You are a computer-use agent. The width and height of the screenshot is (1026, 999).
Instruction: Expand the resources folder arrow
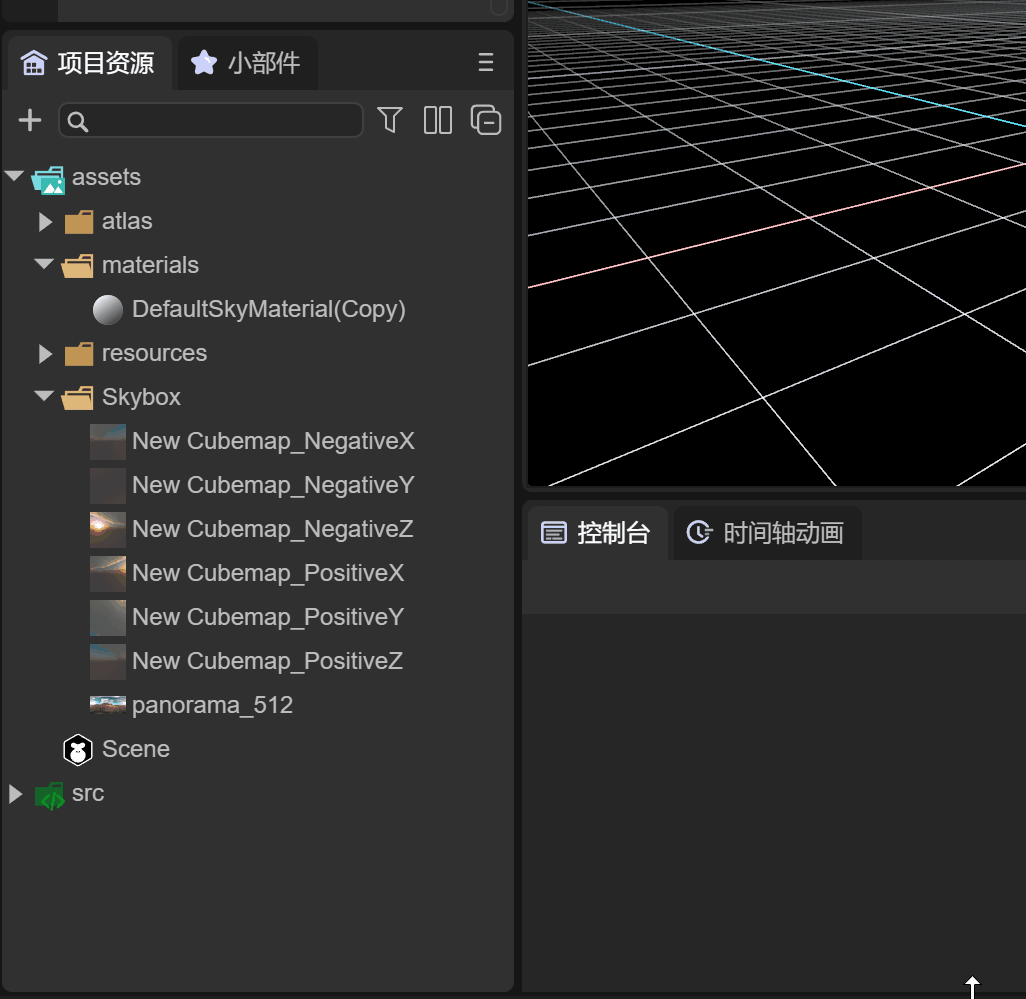tap(45, 354)
